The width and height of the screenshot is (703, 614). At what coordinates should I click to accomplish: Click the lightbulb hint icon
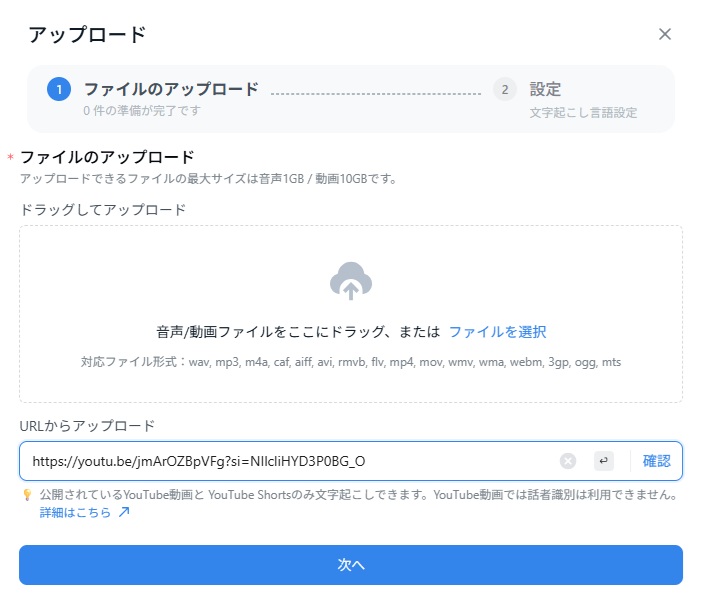26,495
